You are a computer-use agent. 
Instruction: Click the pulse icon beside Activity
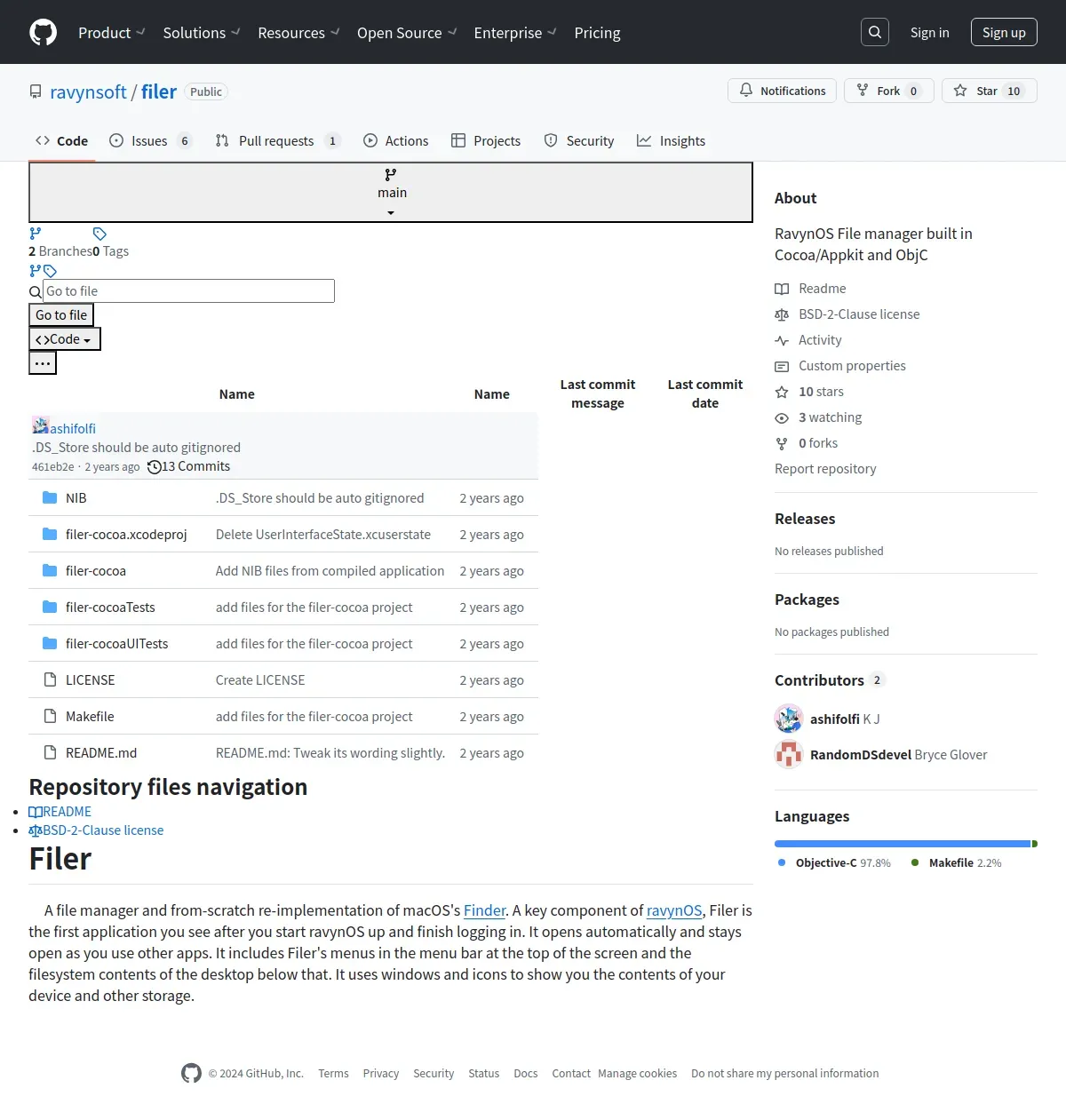782,340
